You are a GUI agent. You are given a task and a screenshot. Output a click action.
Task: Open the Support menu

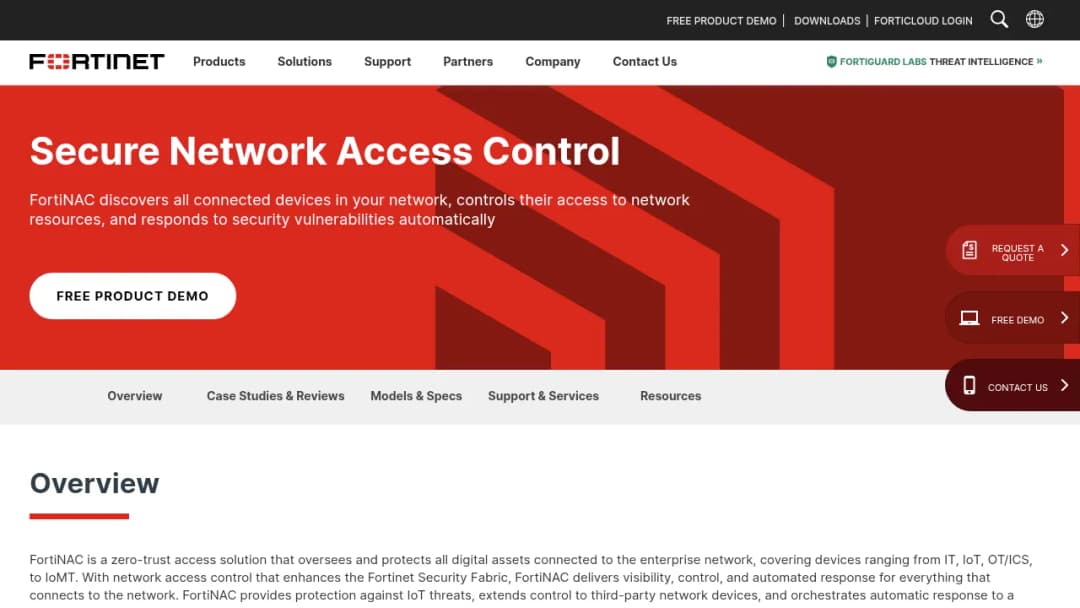coord(387,61)
